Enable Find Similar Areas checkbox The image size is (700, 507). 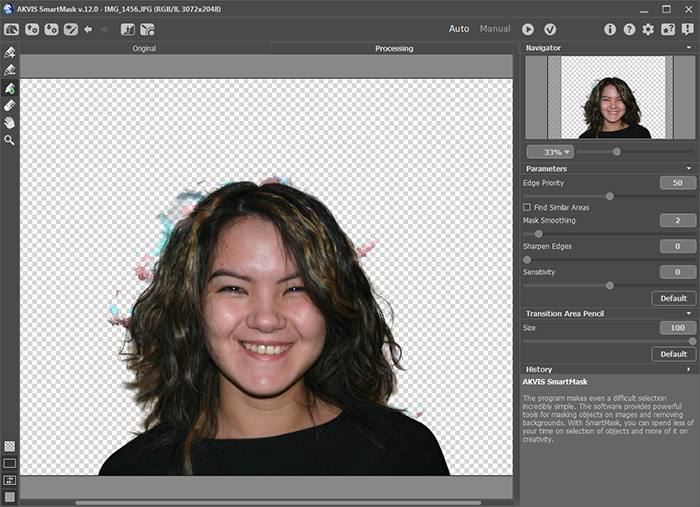click(528, 207)
